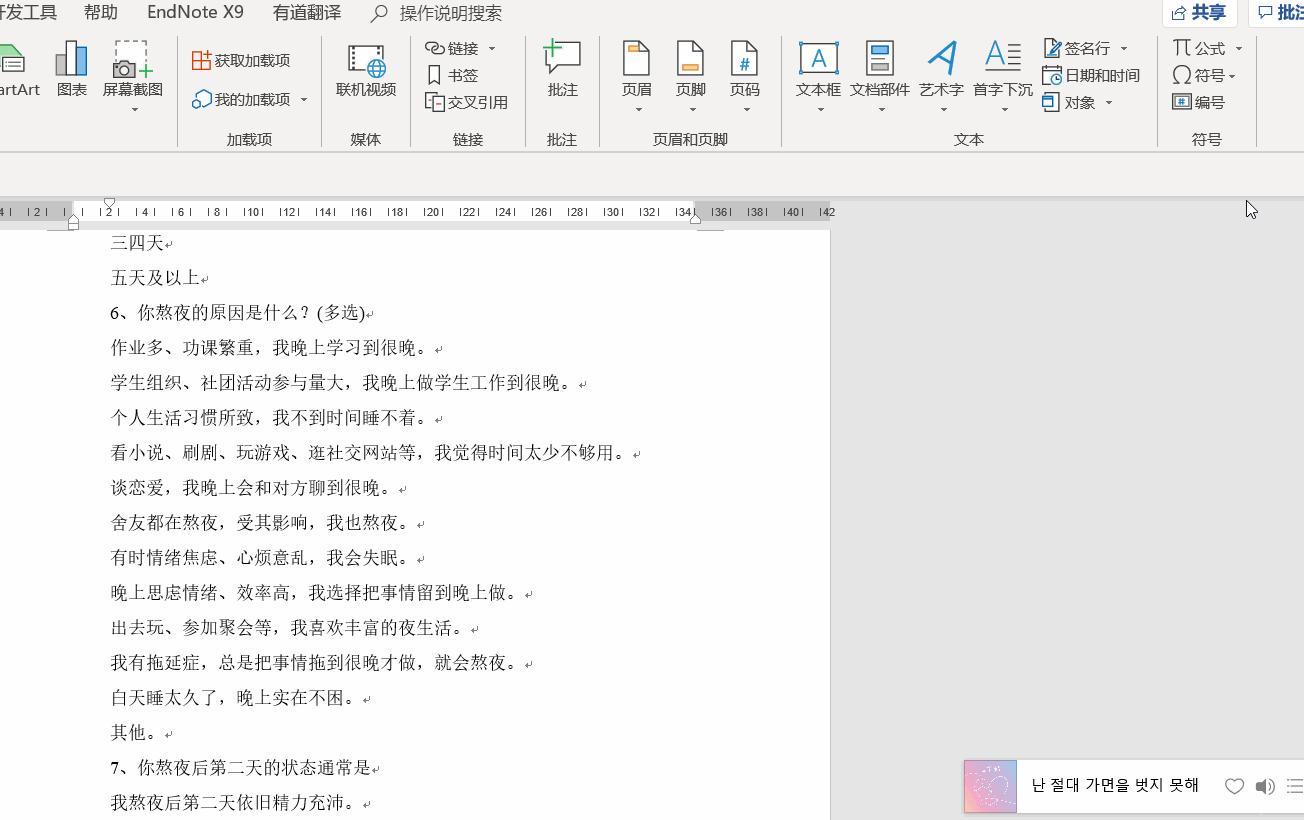This screenshot has height=820, width=1304.
Task: Apply drop cap using 首字下沉
Action: pos(1002,70)
